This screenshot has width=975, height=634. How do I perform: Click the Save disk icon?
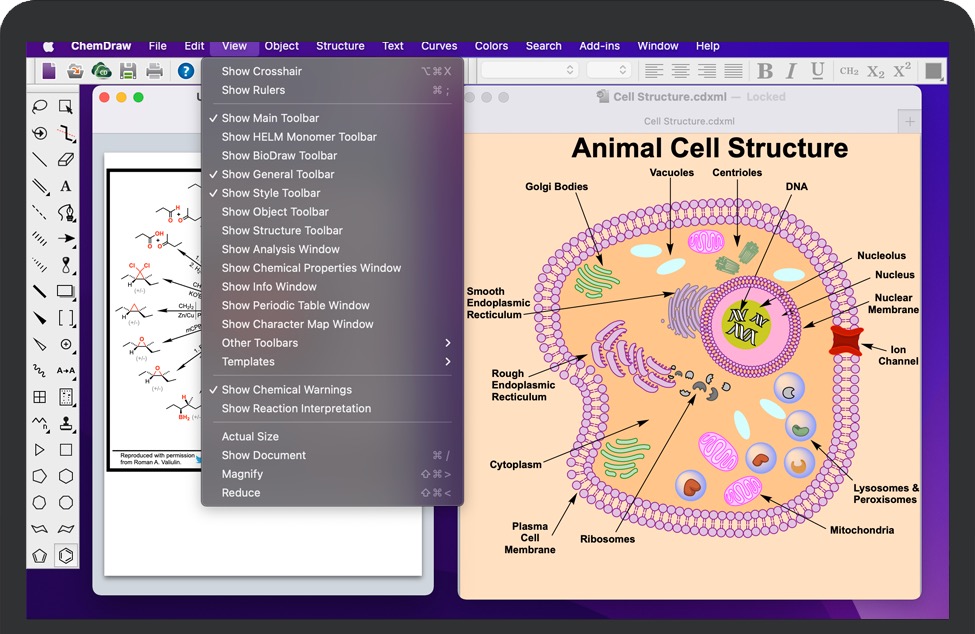128,71
